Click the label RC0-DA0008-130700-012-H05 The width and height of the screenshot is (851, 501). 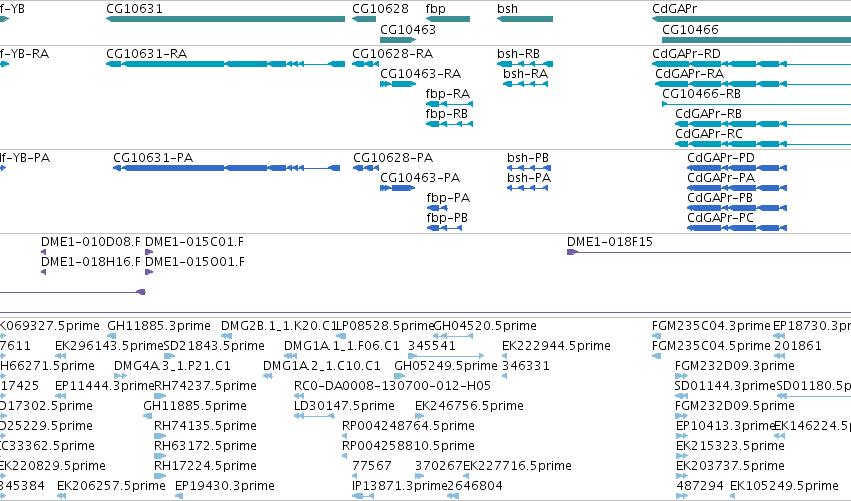(x=392, y=386)
